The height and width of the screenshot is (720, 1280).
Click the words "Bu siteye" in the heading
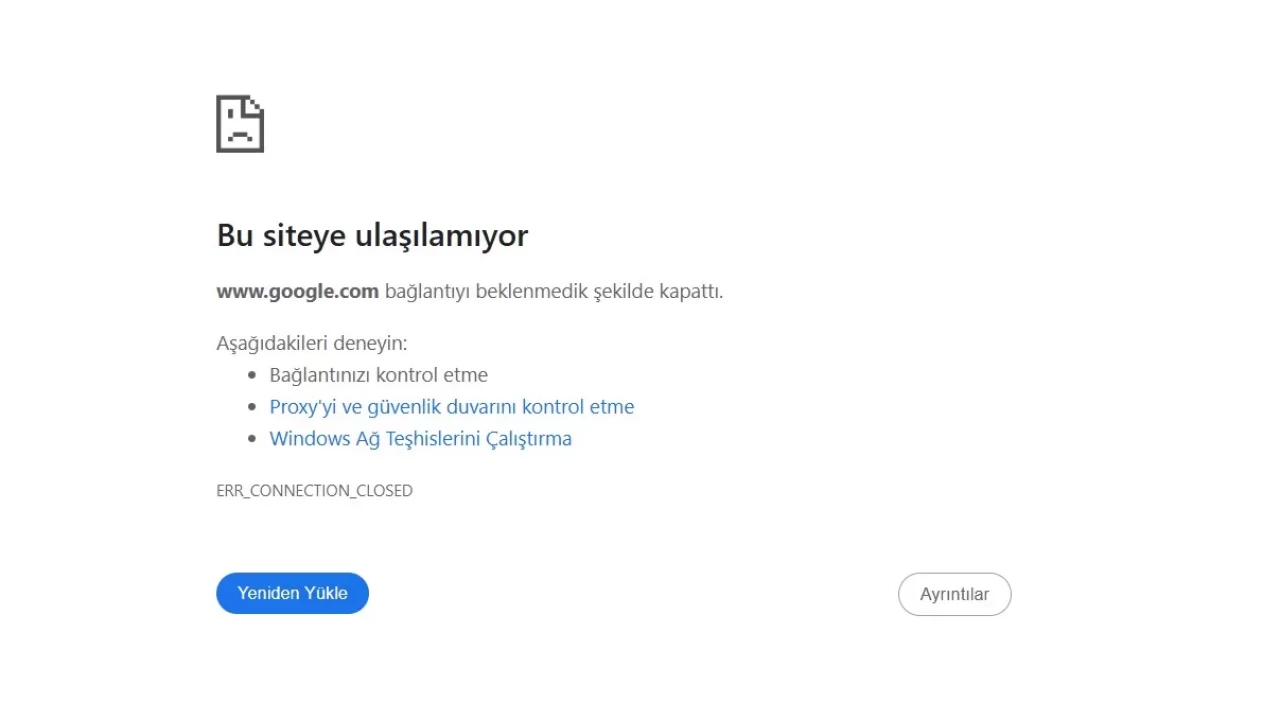pos(280,236)
